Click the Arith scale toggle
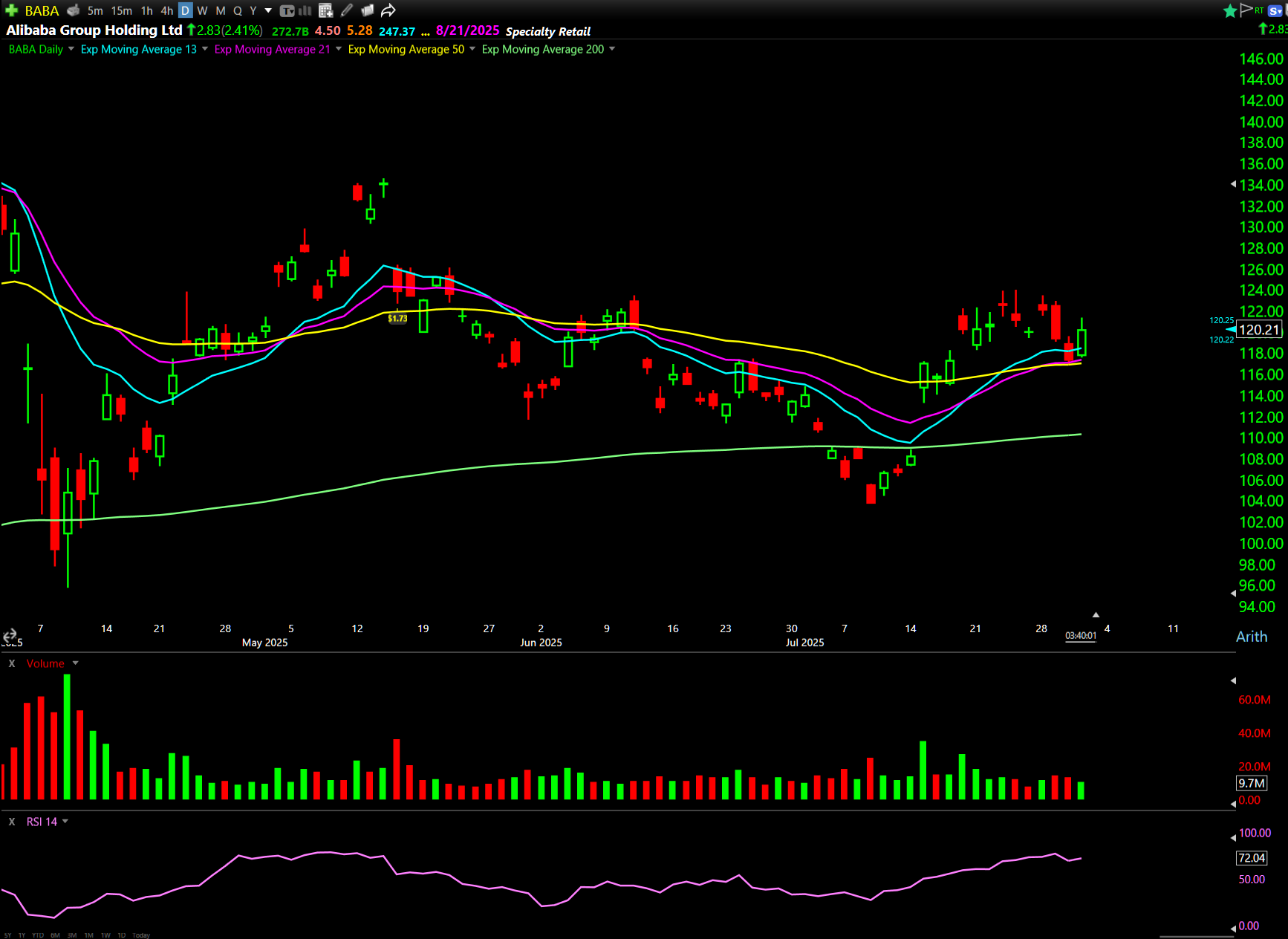 click(x=1252, y=637)
